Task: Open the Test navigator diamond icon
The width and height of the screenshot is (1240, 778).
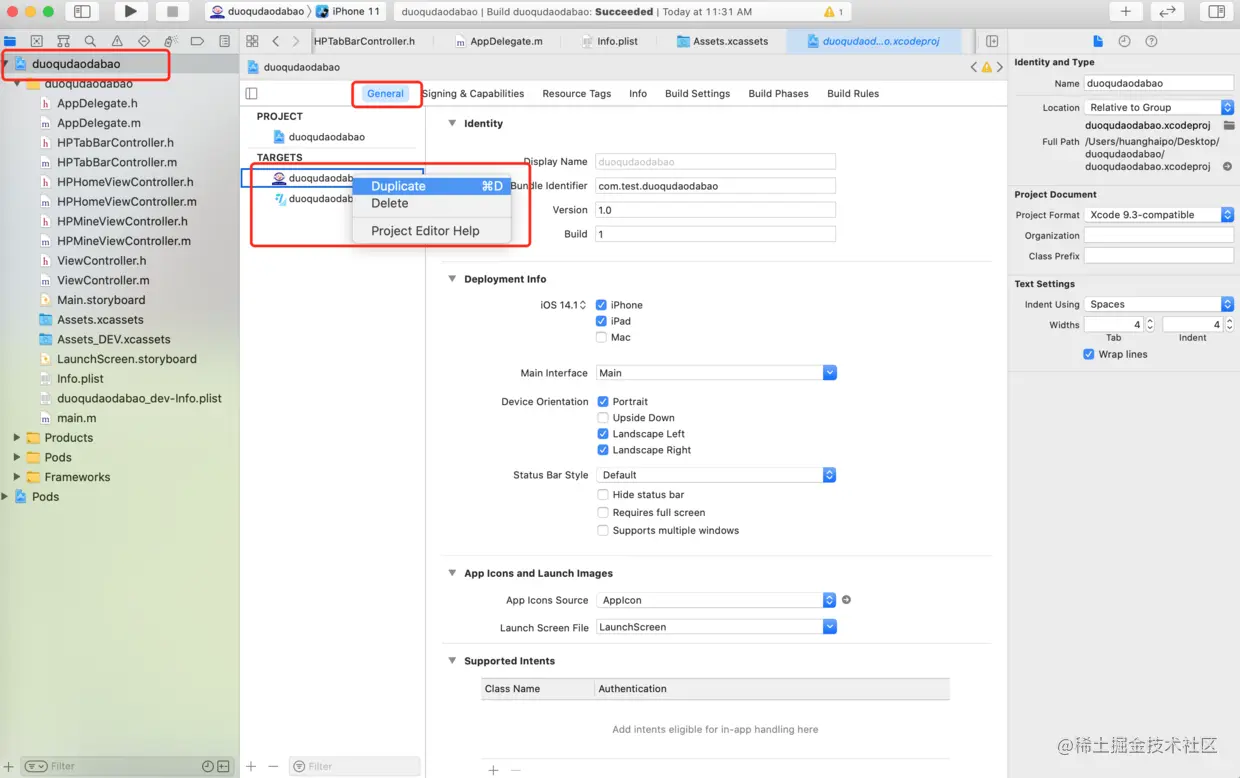Action: coord(144,41)
